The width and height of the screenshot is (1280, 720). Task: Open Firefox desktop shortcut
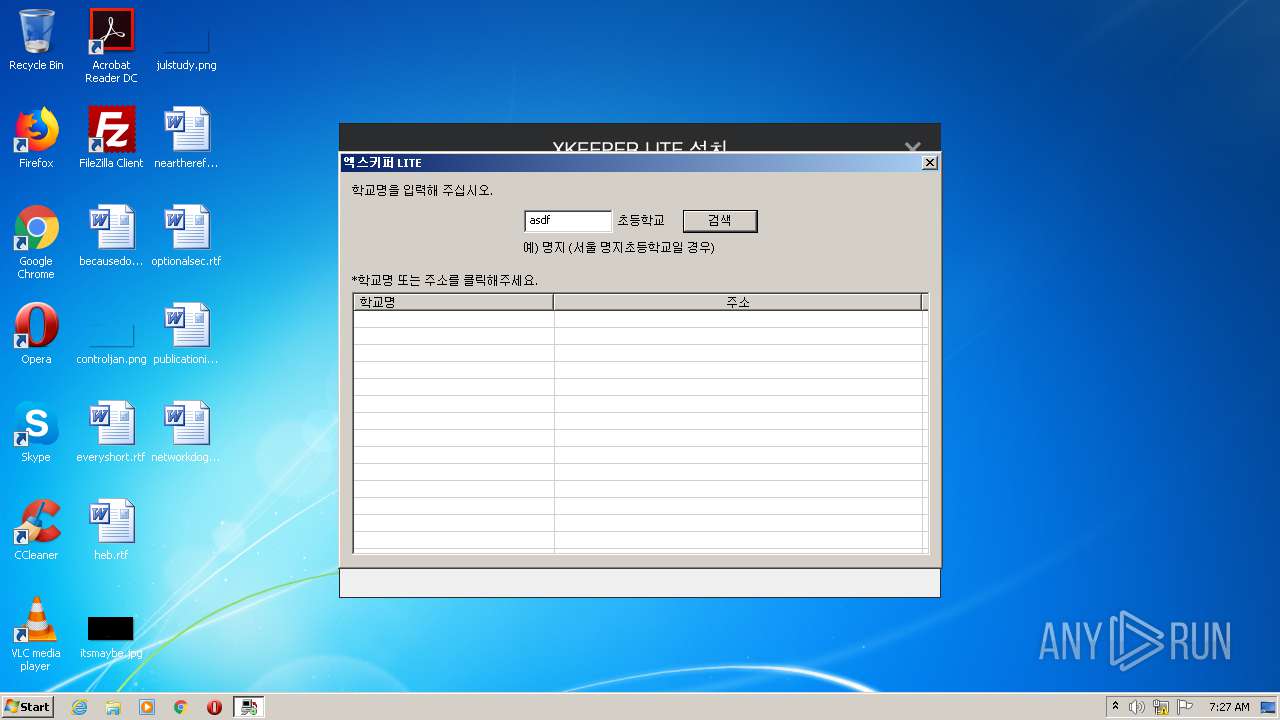36,138
